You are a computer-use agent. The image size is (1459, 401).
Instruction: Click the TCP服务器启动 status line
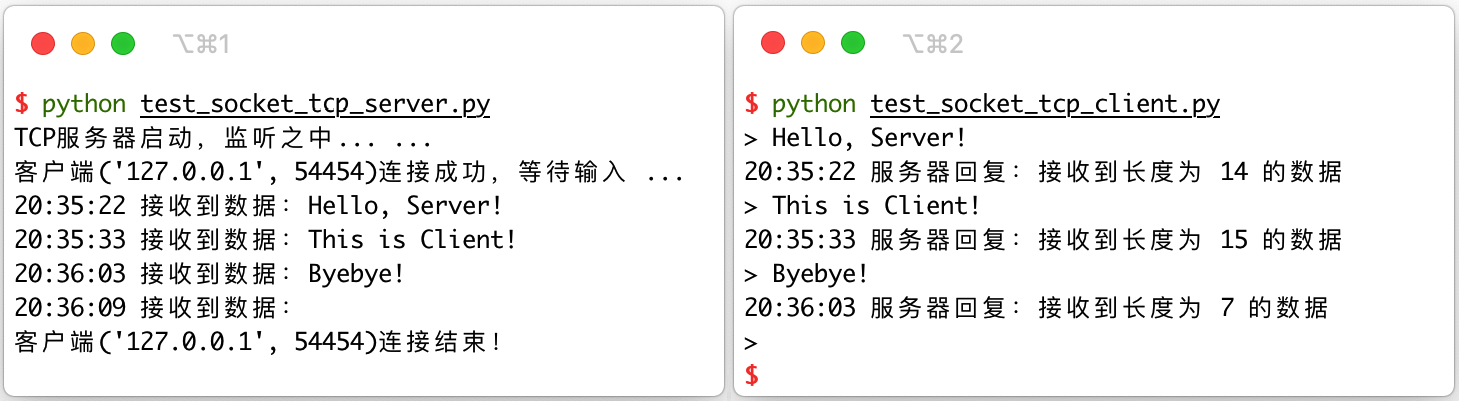[x=223, y=138]
